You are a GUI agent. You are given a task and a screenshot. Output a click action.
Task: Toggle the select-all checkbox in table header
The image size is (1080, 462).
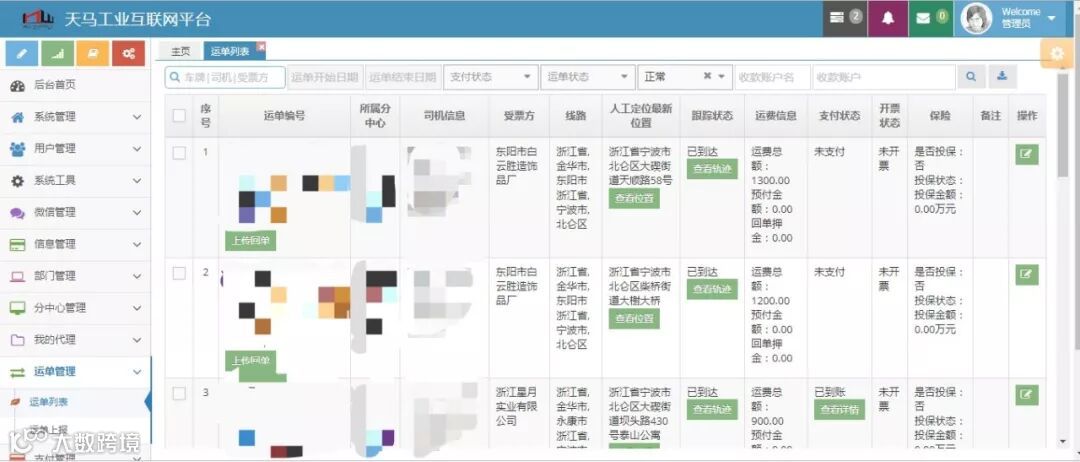pos(179,116)
